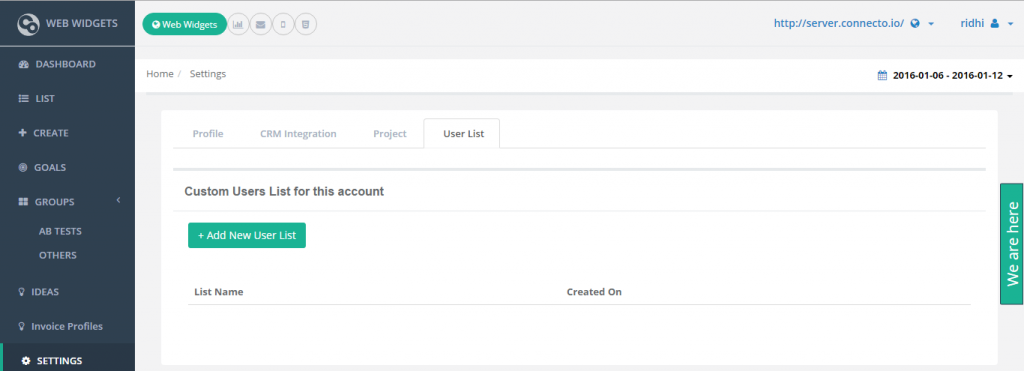Click the Add New User List button
Screen dimensions: 1024x371
tap(247, 235)
